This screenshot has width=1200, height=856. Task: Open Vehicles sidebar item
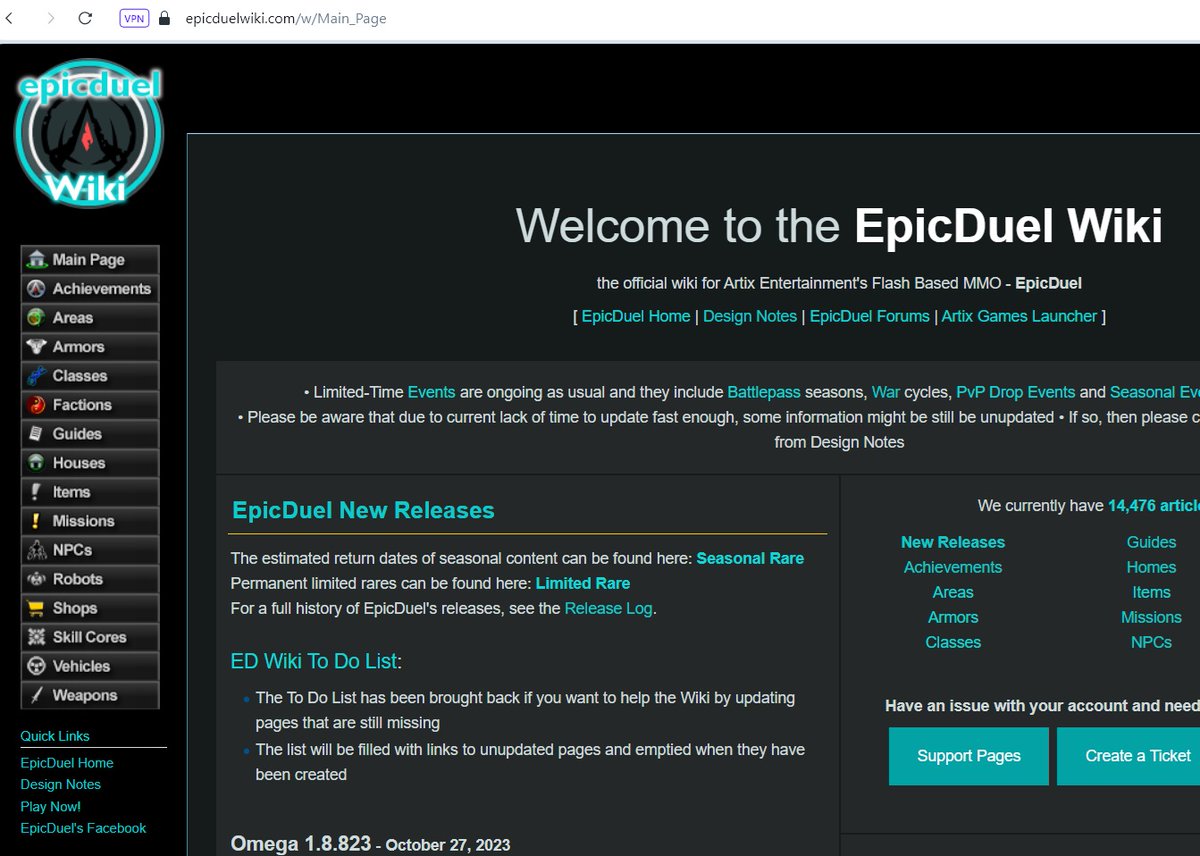pos(90,666)
